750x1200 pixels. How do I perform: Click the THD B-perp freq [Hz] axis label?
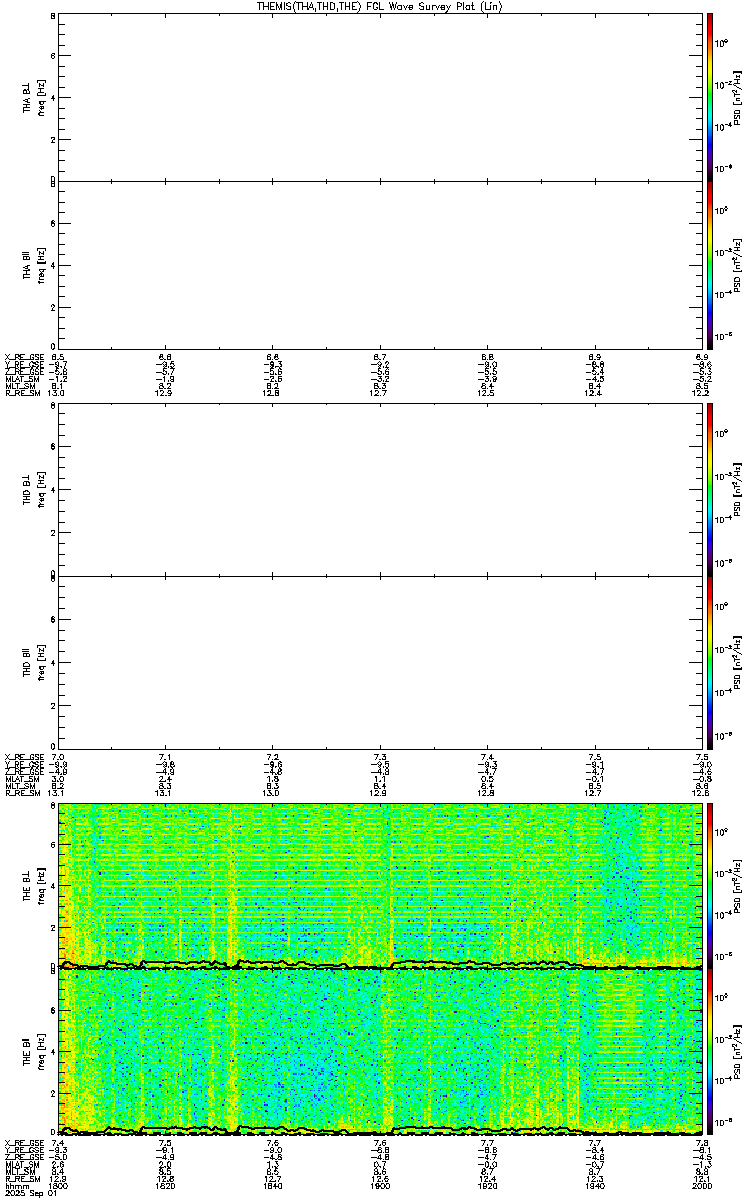click(41, 490)
